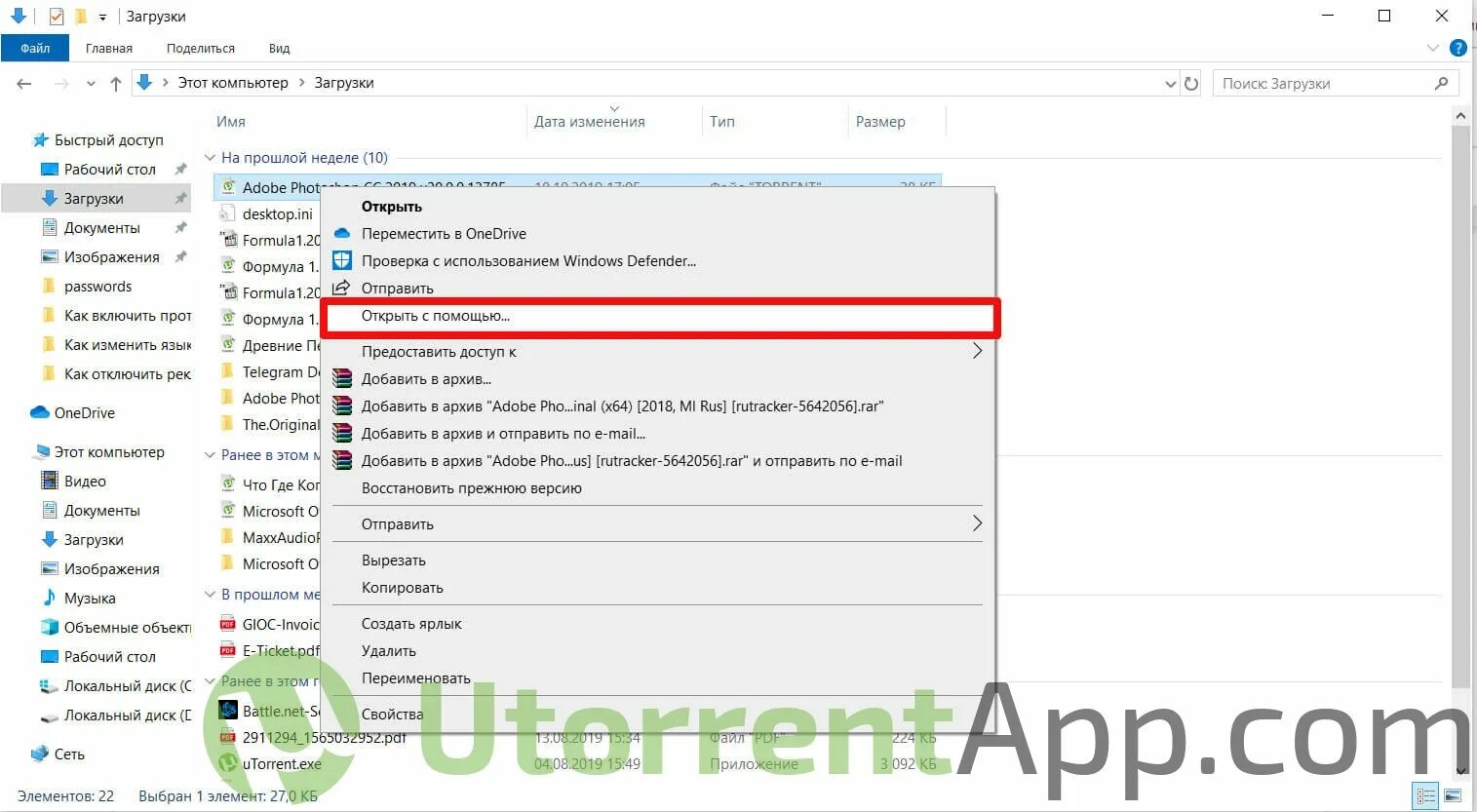Open Свойства from context menu
This screenshot has width=1477, height=812.
pos(392,715)
